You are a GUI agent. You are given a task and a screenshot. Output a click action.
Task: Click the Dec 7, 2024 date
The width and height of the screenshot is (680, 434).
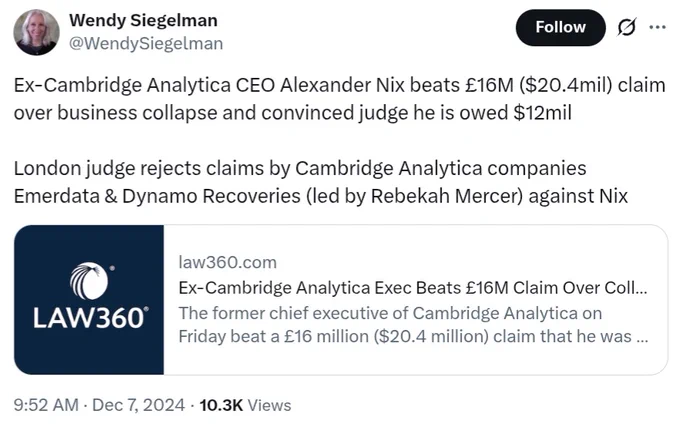[138, 405]
